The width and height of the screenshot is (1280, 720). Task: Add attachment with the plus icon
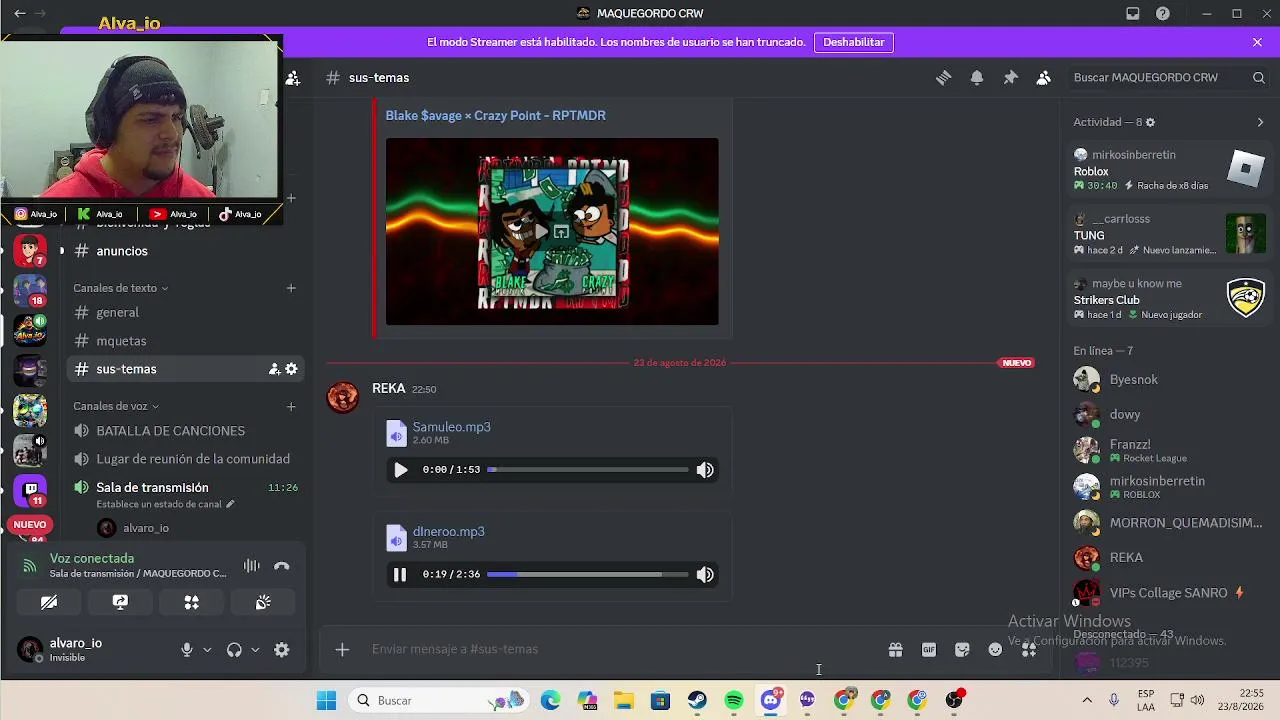tap(342, 650)
